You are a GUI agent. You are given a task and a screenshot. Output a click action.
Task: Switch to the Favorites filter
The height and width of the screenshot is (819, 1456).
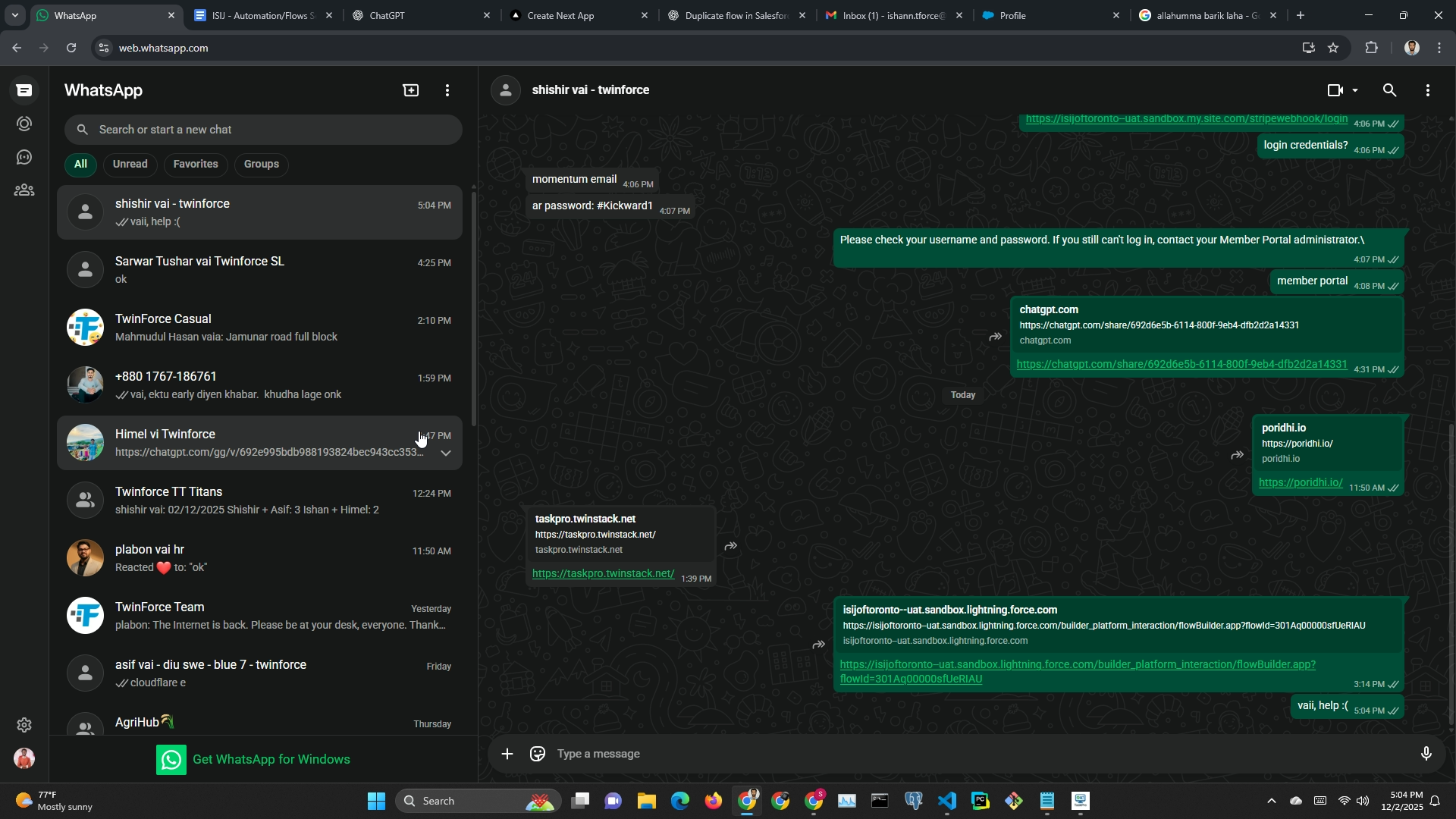(195, 164)
